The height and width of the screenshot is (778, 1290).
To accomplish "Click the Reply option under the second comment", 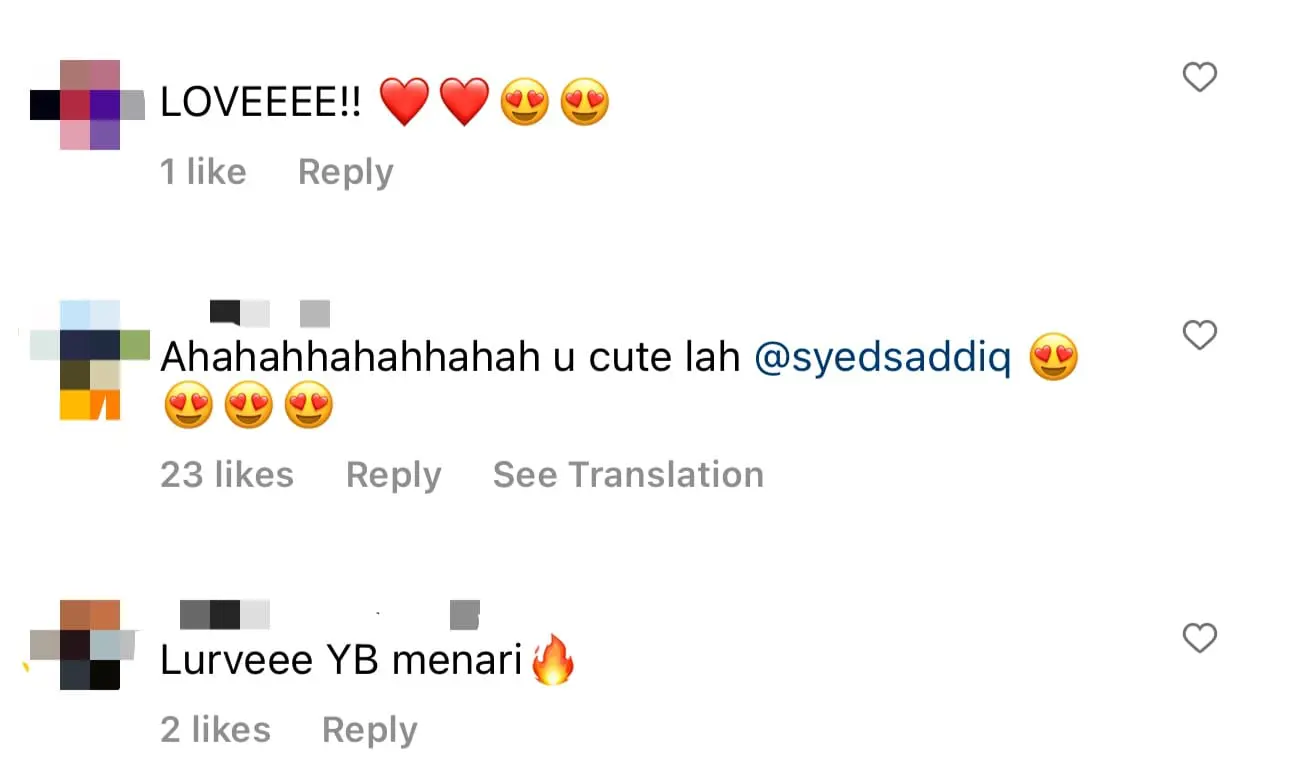I will pyautogui.click(x=394, y=475).
